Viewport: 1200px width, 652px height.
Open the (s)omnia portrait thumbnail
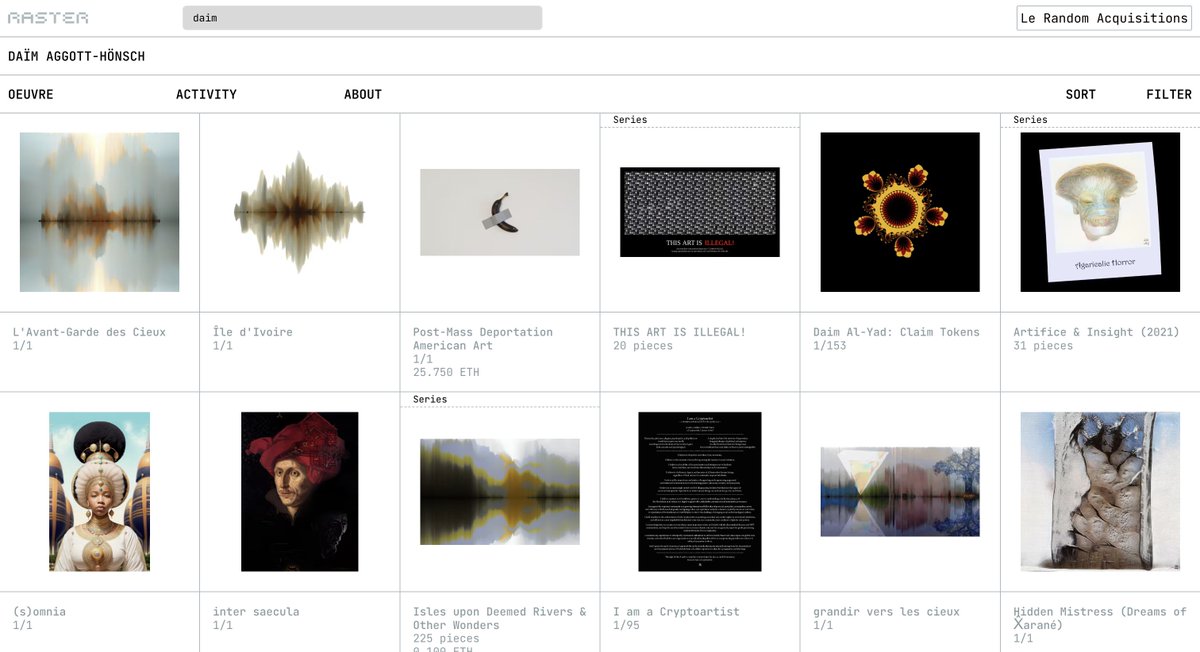100,492
